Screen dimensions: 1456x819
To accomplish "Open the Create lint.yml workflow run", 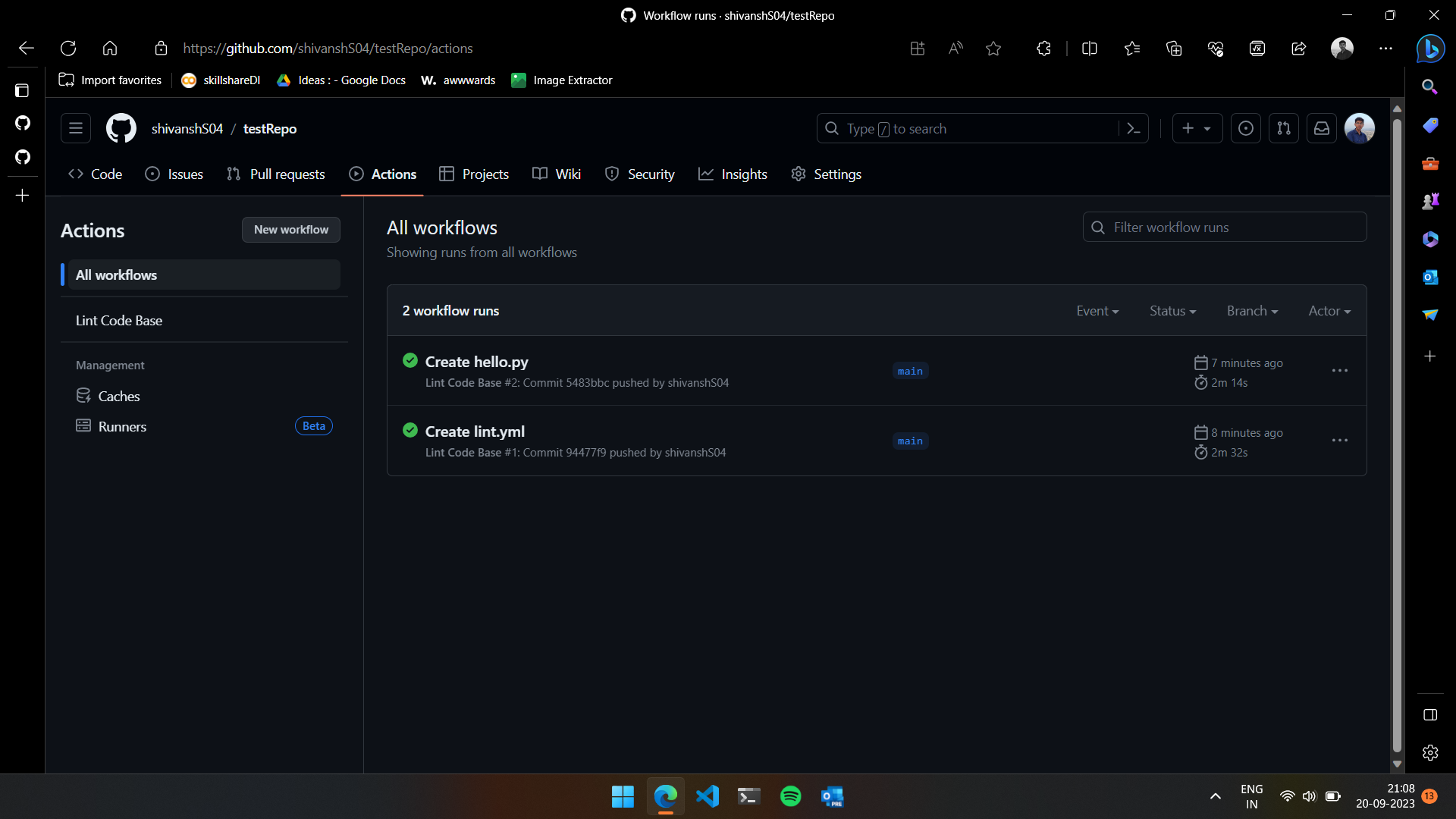I will (475, 431).
